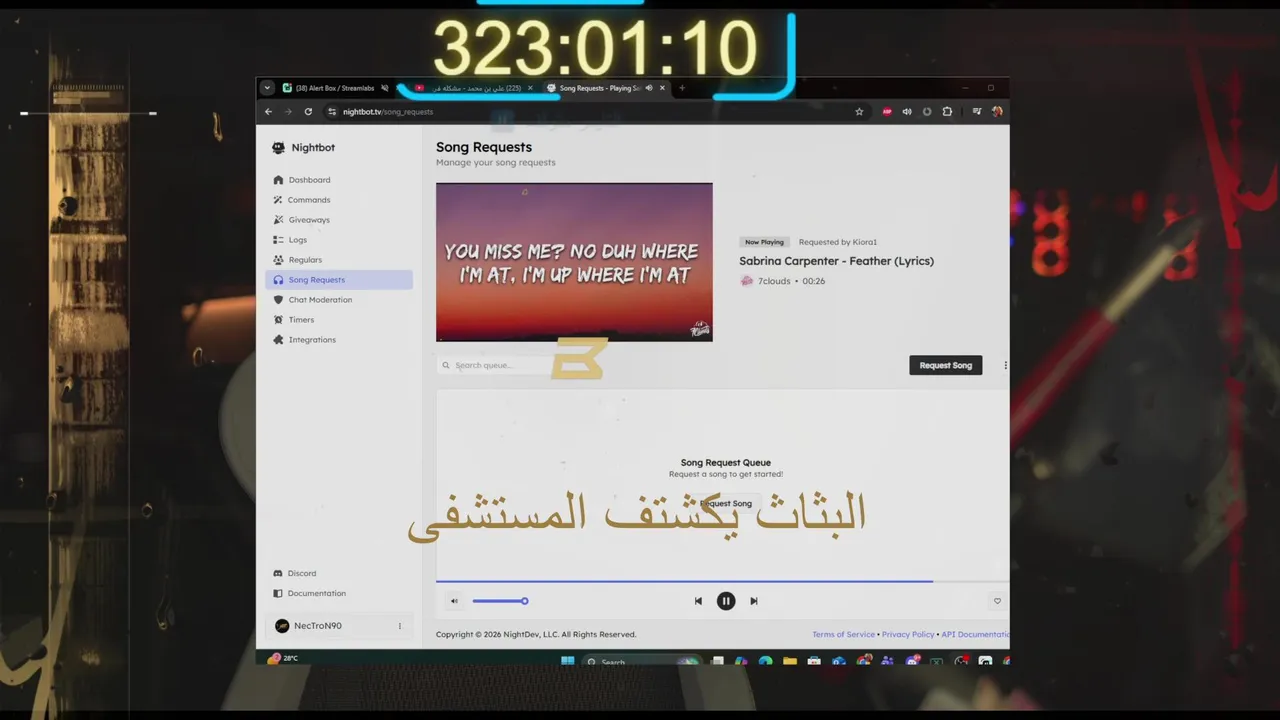Viewport: 1280px width, 720px height.
Task: Select Song Requests in the sidebar
Action: (338, 280)
